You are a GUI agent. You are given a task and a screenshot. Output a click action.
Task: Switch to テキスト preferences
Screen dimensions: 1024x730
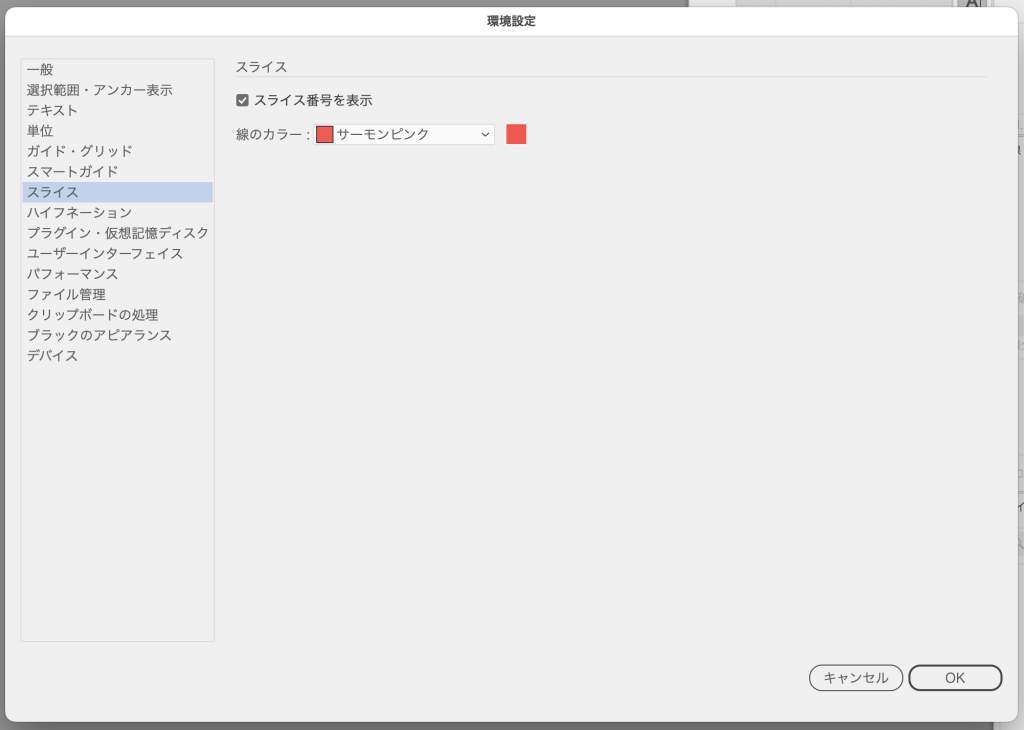tap(53, 110)
